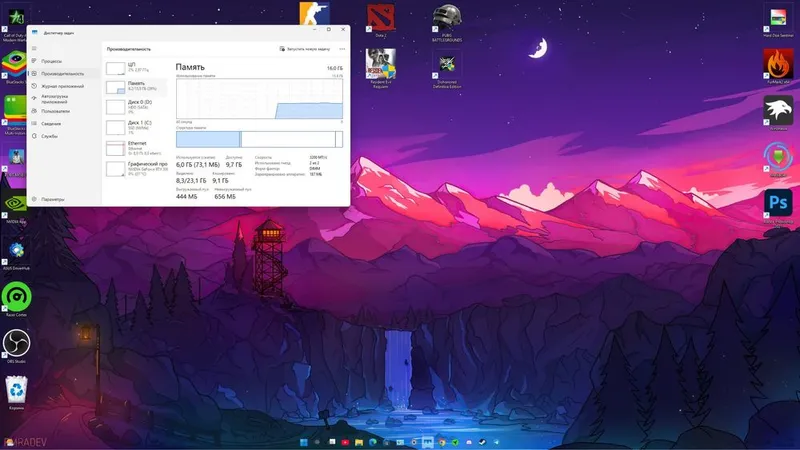Select Диск 1 (C:) performance entry
Image resolution: width=800 pixels, height=450 pixels.
[136, 127]
